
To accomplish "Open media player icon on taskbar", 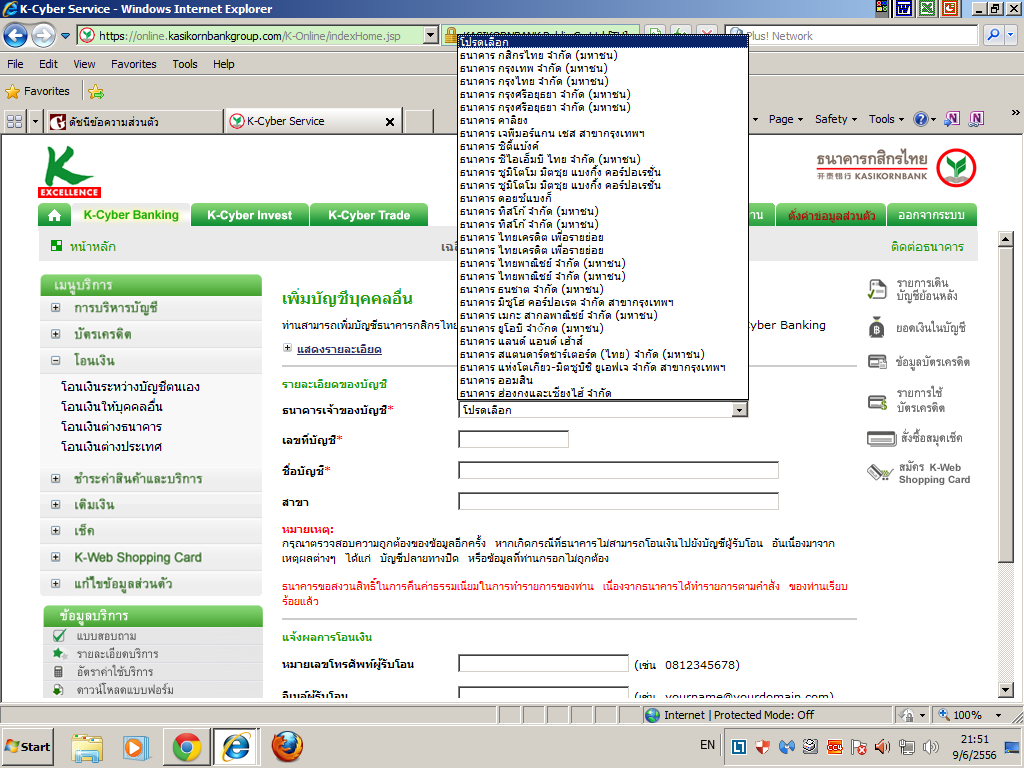I will 136,746.
